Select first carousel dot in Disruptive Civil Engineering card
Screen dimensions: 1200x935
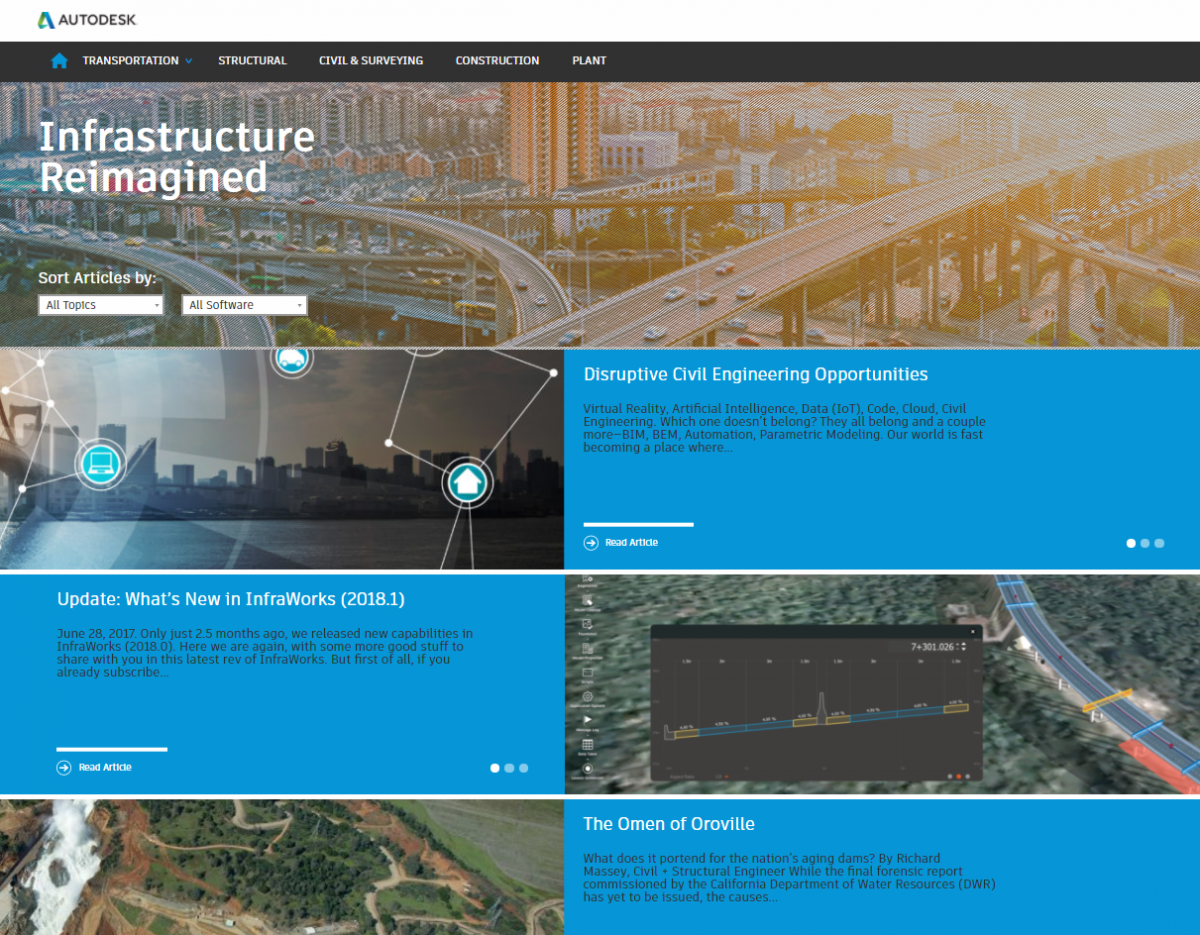(1131, 543)
